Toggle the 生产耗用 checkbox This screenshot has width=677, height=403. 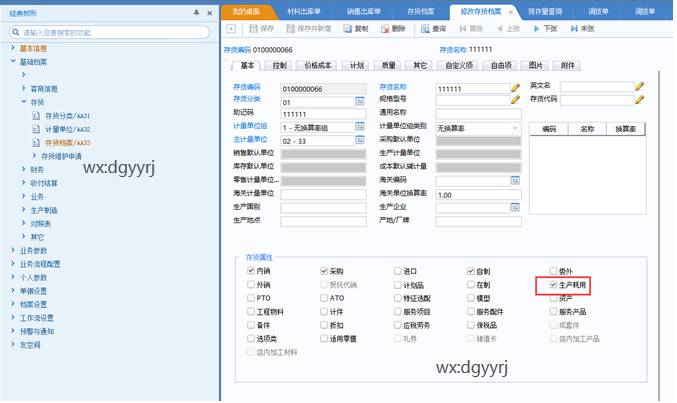point(553,285)
